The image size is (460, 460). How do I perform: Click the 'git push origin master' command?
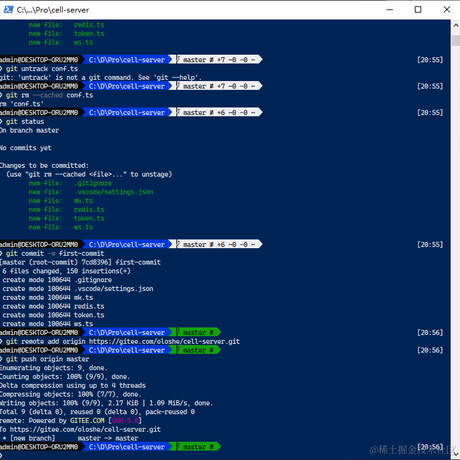(48, 359)
